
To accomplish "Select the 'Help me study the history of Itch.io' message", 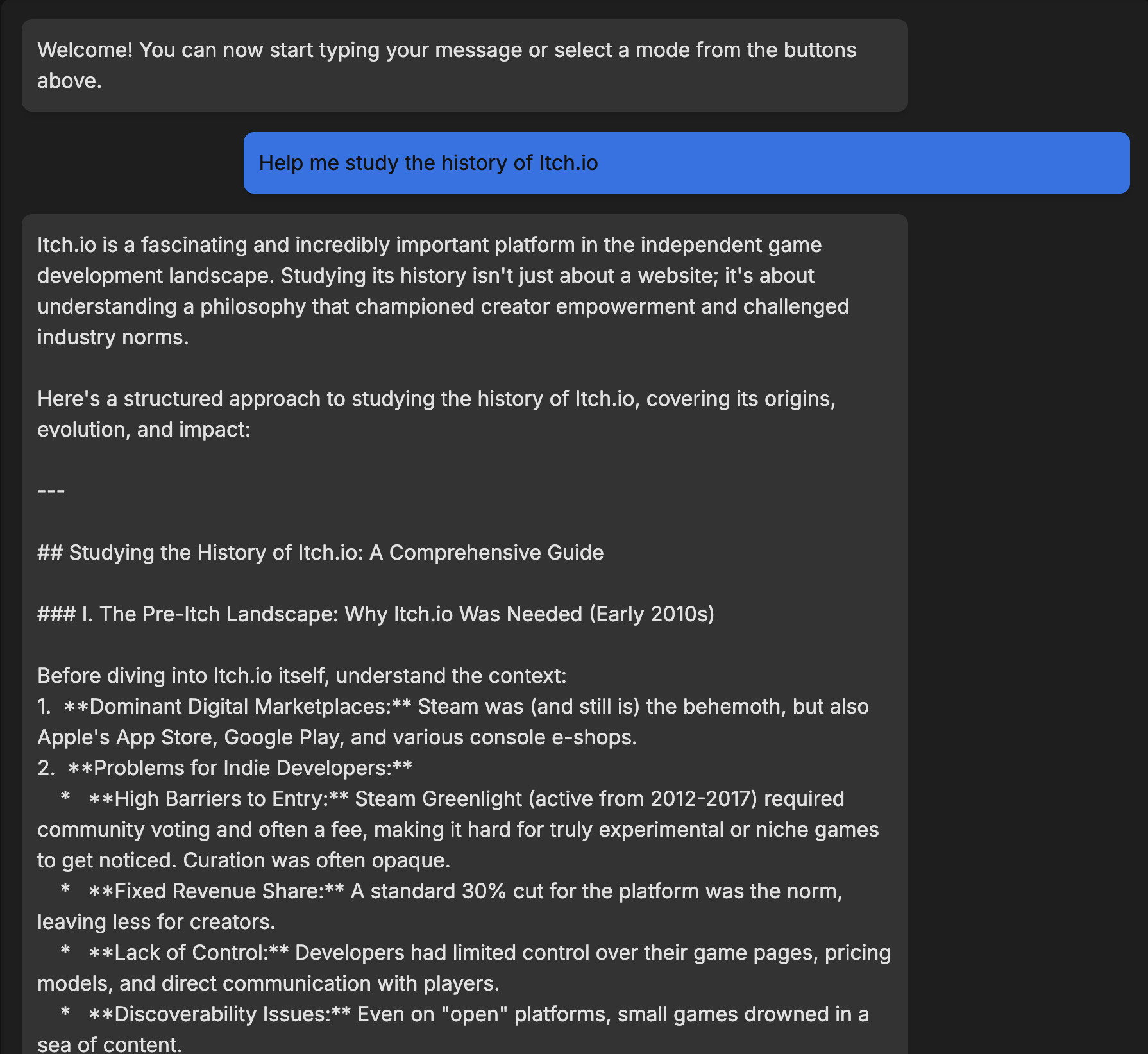I will [x=686, y=163].
